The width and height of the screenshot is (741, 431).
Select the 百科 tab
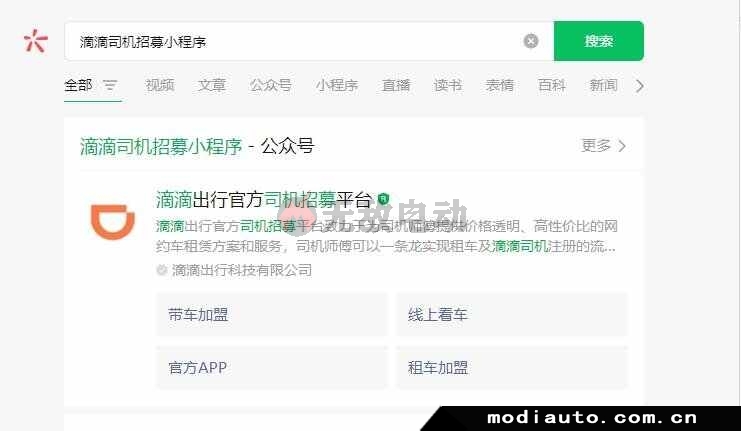pyautogui.click(x=552, y=86)
